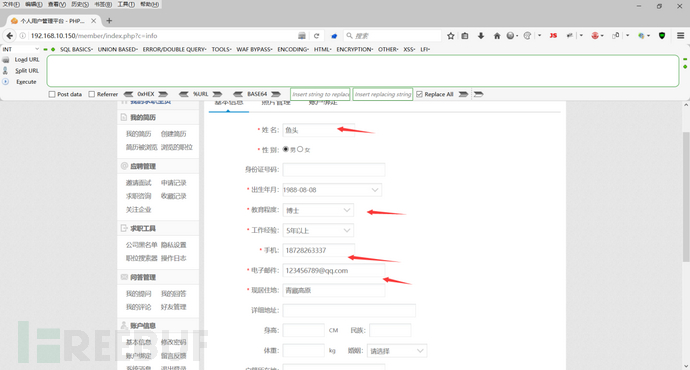Enable the Referrer checkbox
The height and width of the screenshot is (370, 690).
coord(92,94)
